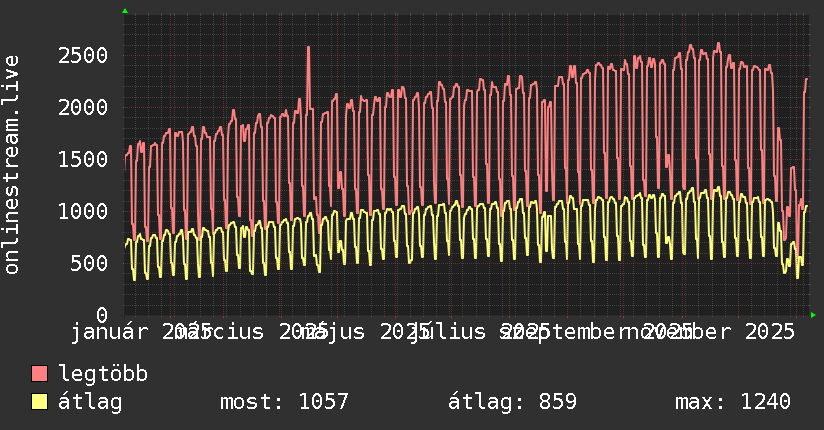This screenshot has width=824, height=430.
Task: Click the green arrow at the x-axis end
Action: click(813, 315)
